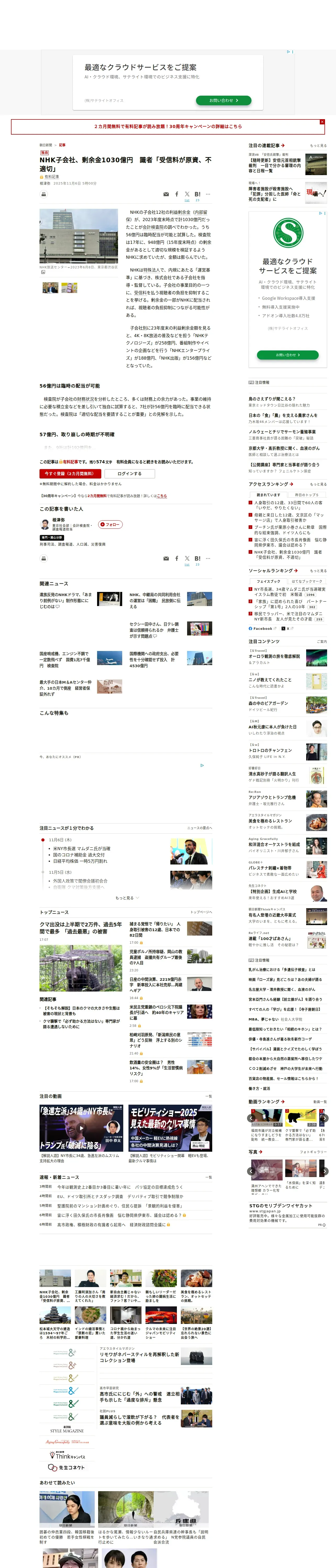Open 一覧 link beside 注目の動画

209,1096
